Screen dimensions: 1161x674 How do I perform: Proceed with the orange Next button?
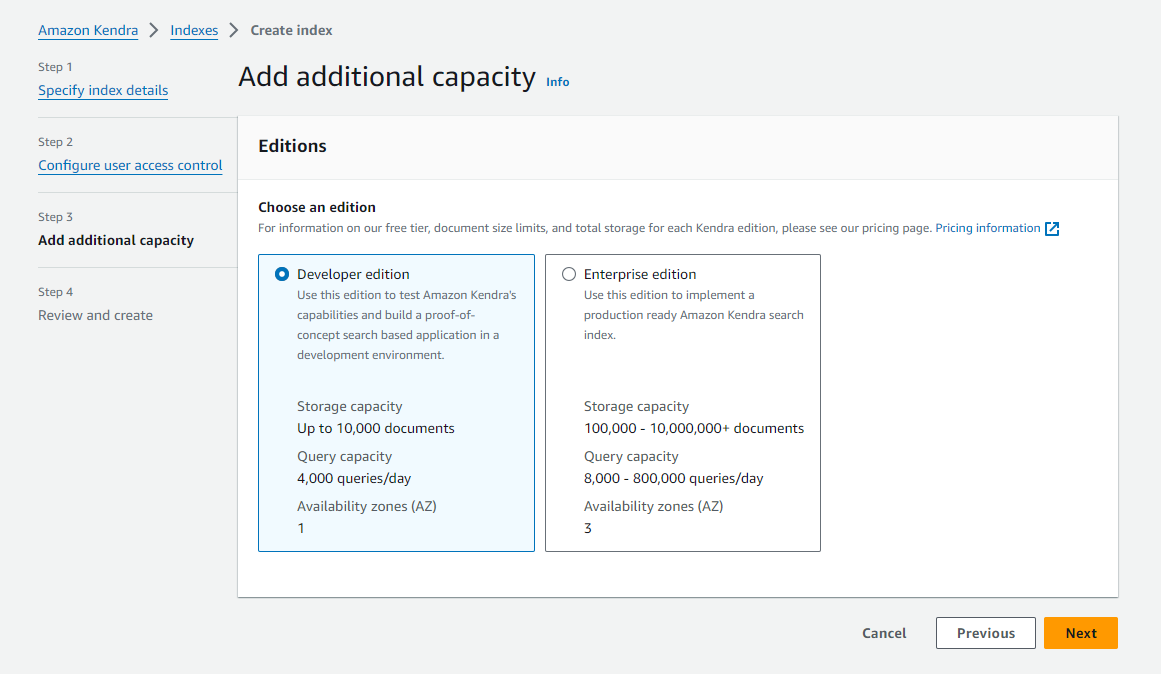(x=1080, y=633)
